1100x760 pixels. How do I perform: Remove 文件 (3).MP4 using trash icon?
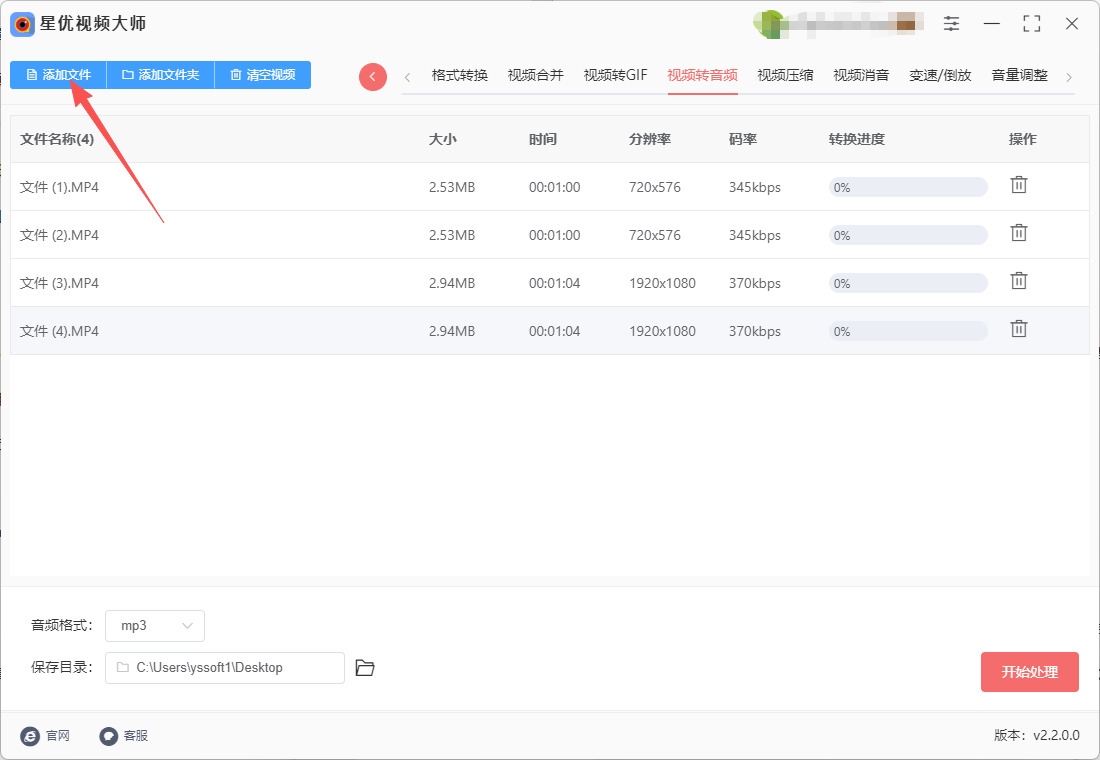coord(1018,281)
